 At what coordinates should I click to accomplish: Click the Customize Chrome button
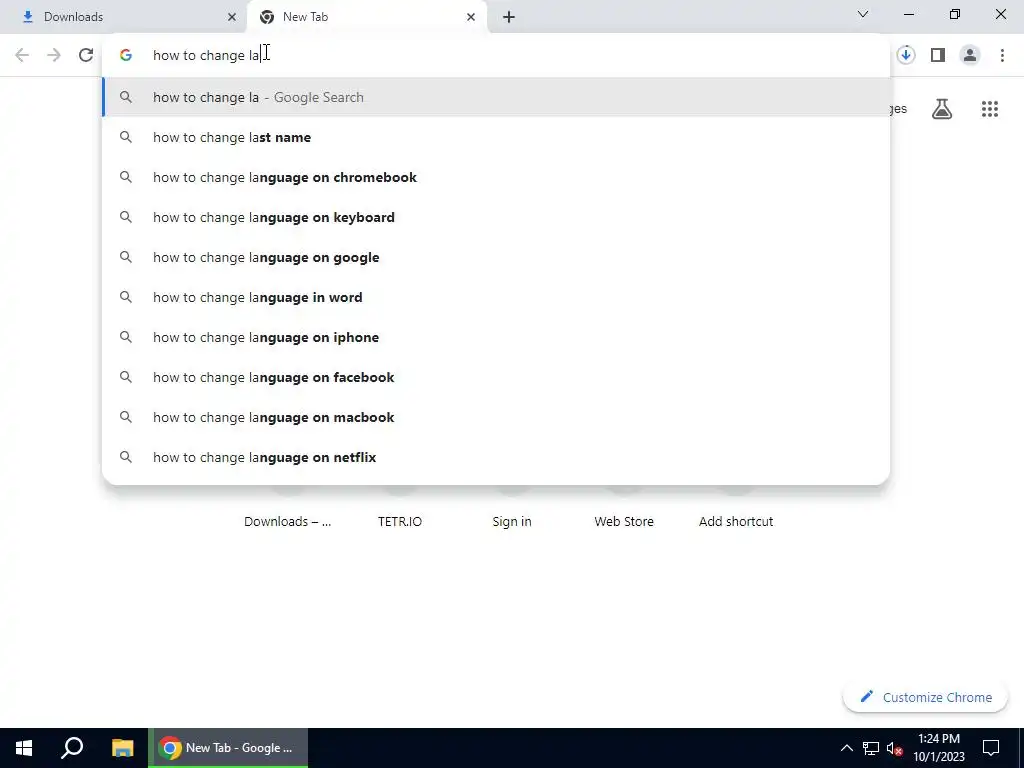click(x=925, y=697)
